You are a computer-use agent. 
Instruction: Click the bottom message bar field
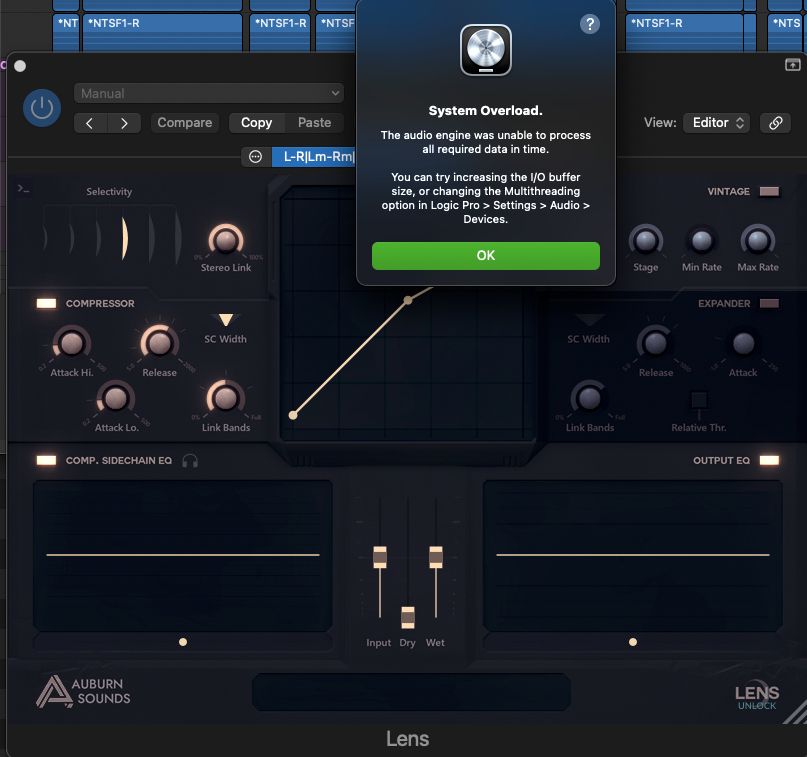click(411, 692)
